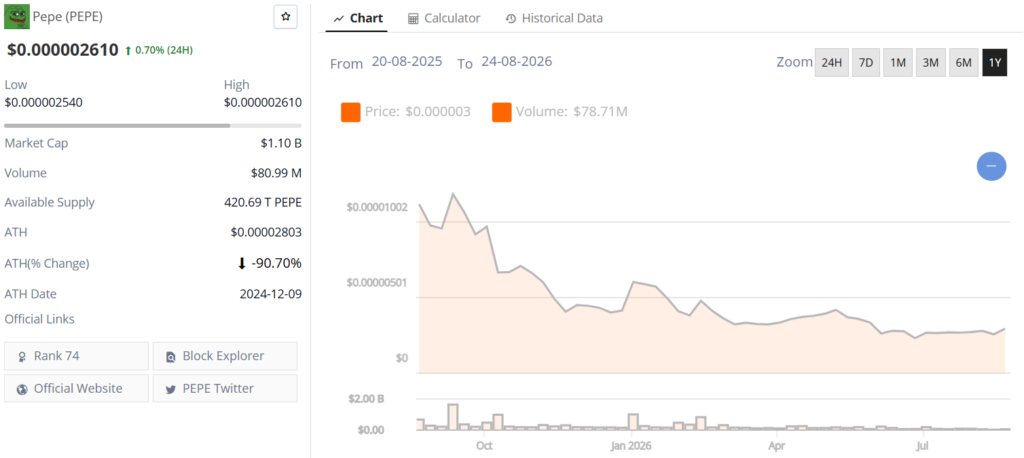Add PEPE to favorites with star icon
Viewport: 1024px width, 458px height.
285,17
